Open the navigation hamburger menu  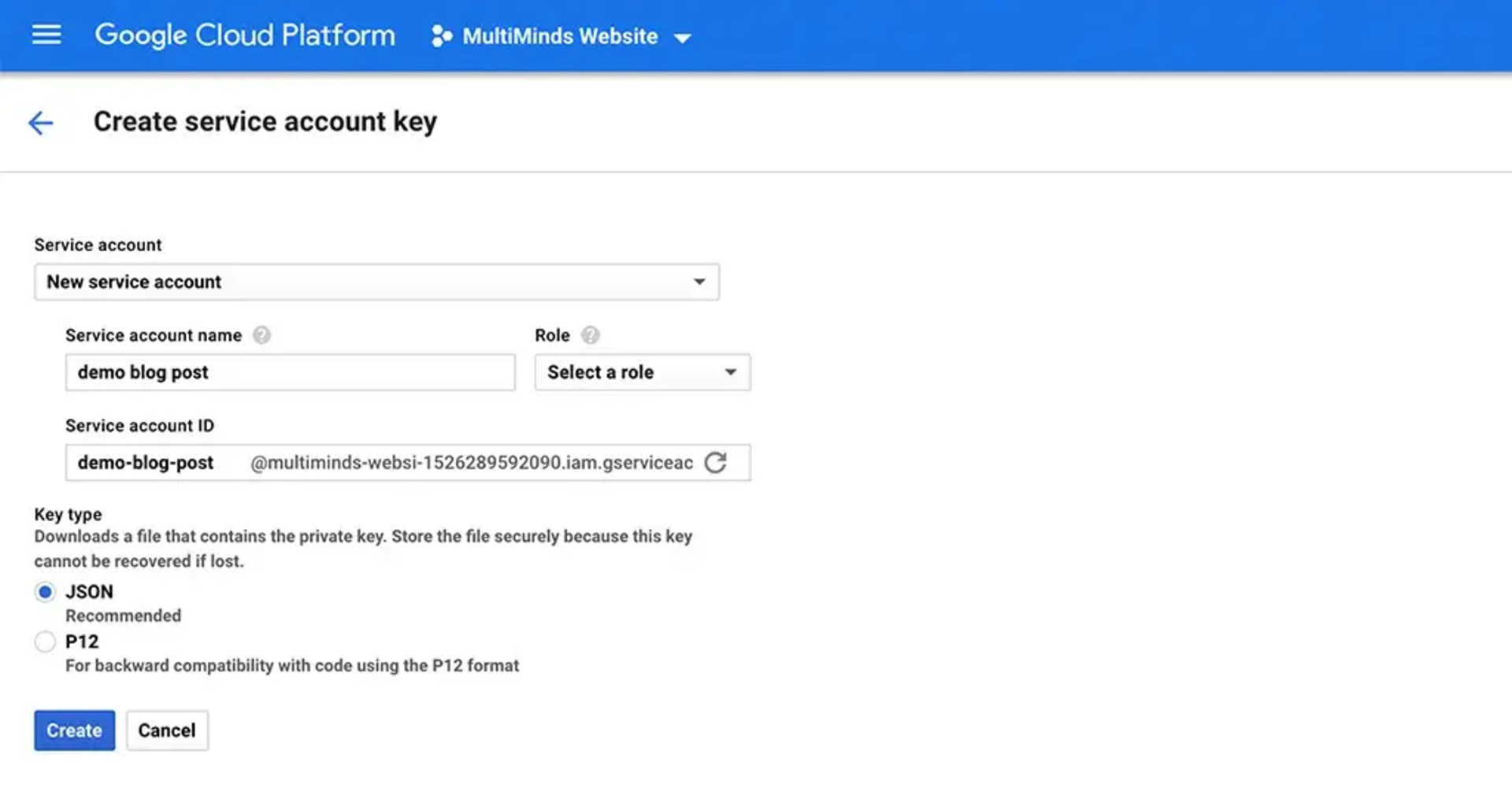[46, 35]
